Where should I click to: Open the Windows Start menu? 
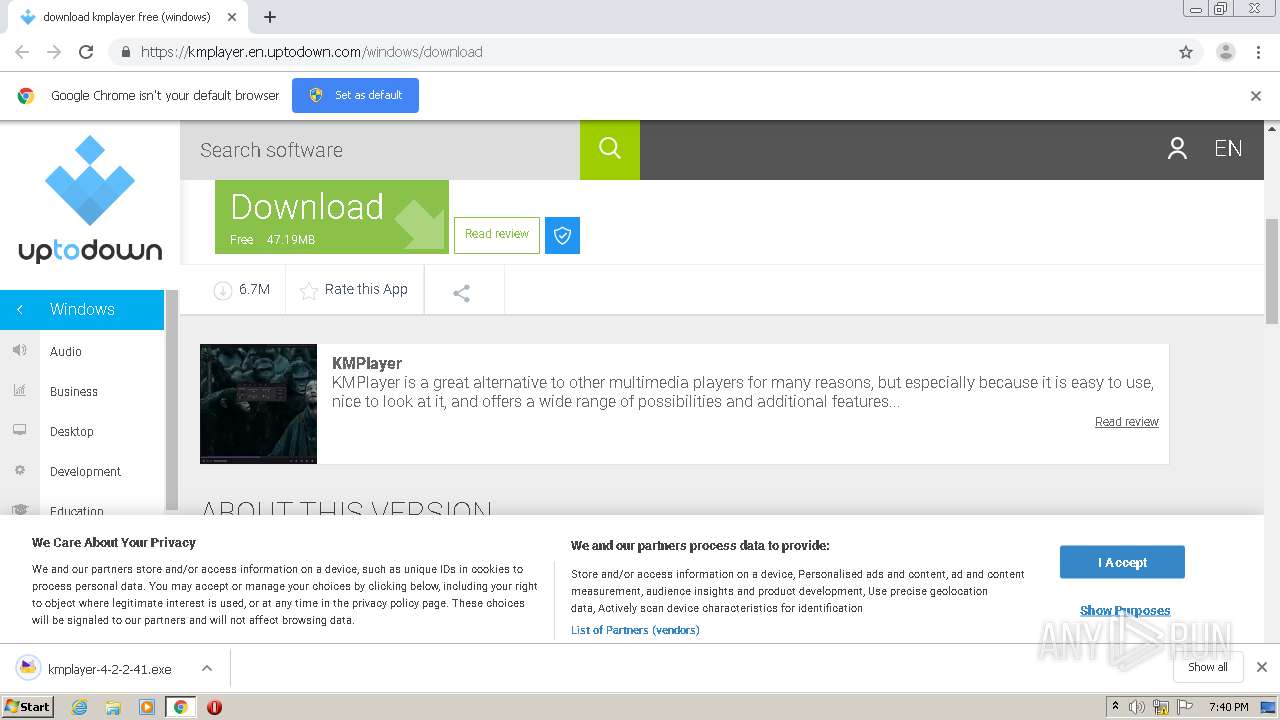[x=27, y=707]
